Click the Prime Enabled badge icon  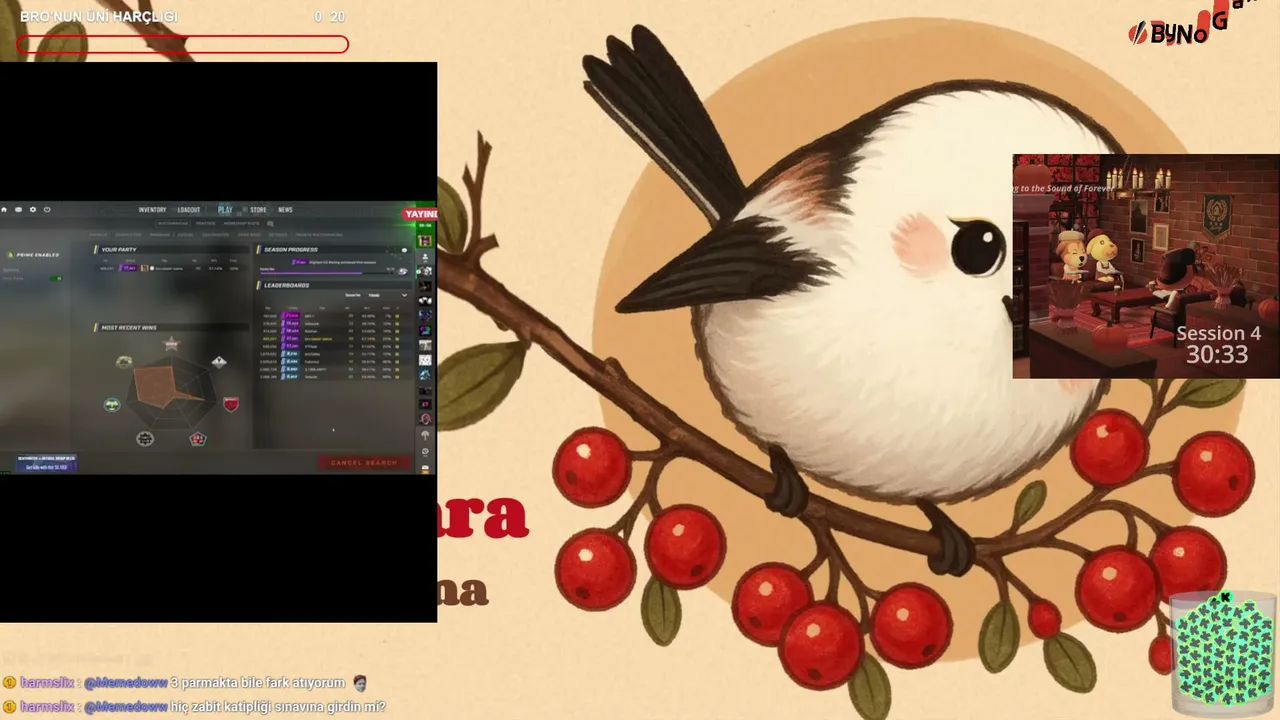coord(10,255)
